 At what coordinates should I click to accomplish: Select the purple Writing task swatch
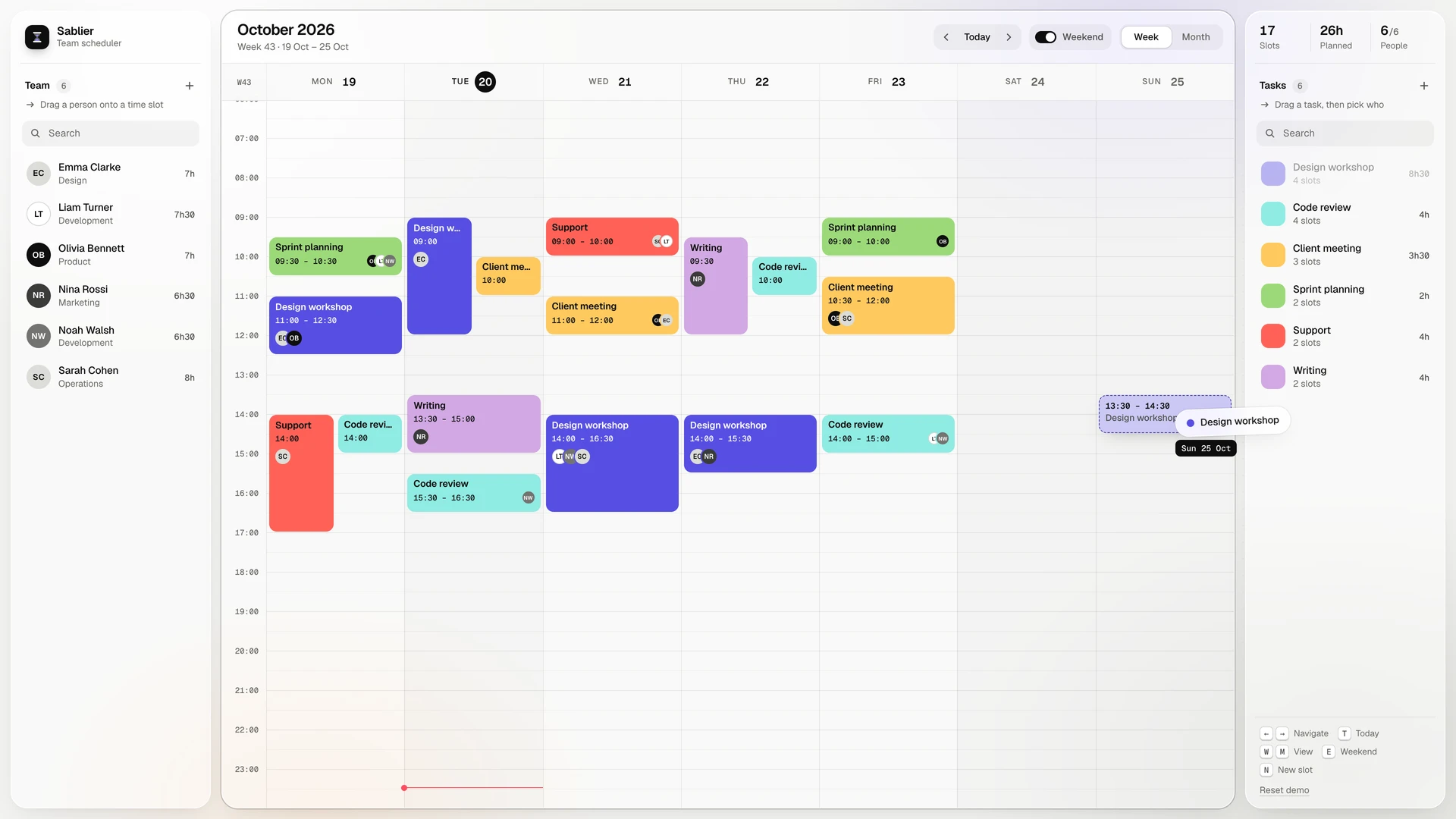(x=1273, y=377)
